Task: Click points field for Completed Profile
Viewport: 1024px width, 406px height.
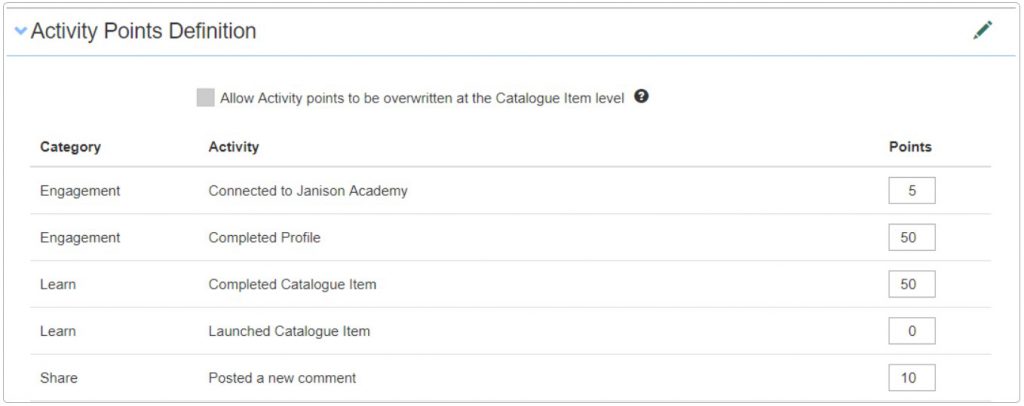Action: [911, 237]
